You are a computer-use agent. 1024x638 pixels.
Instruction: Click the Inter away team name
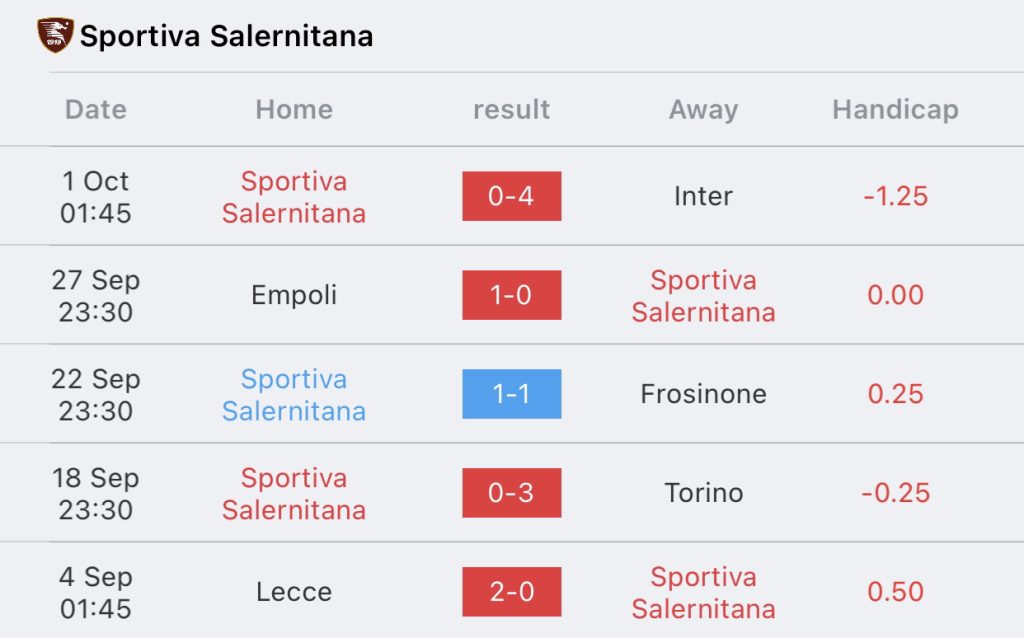tap(703, 196)
